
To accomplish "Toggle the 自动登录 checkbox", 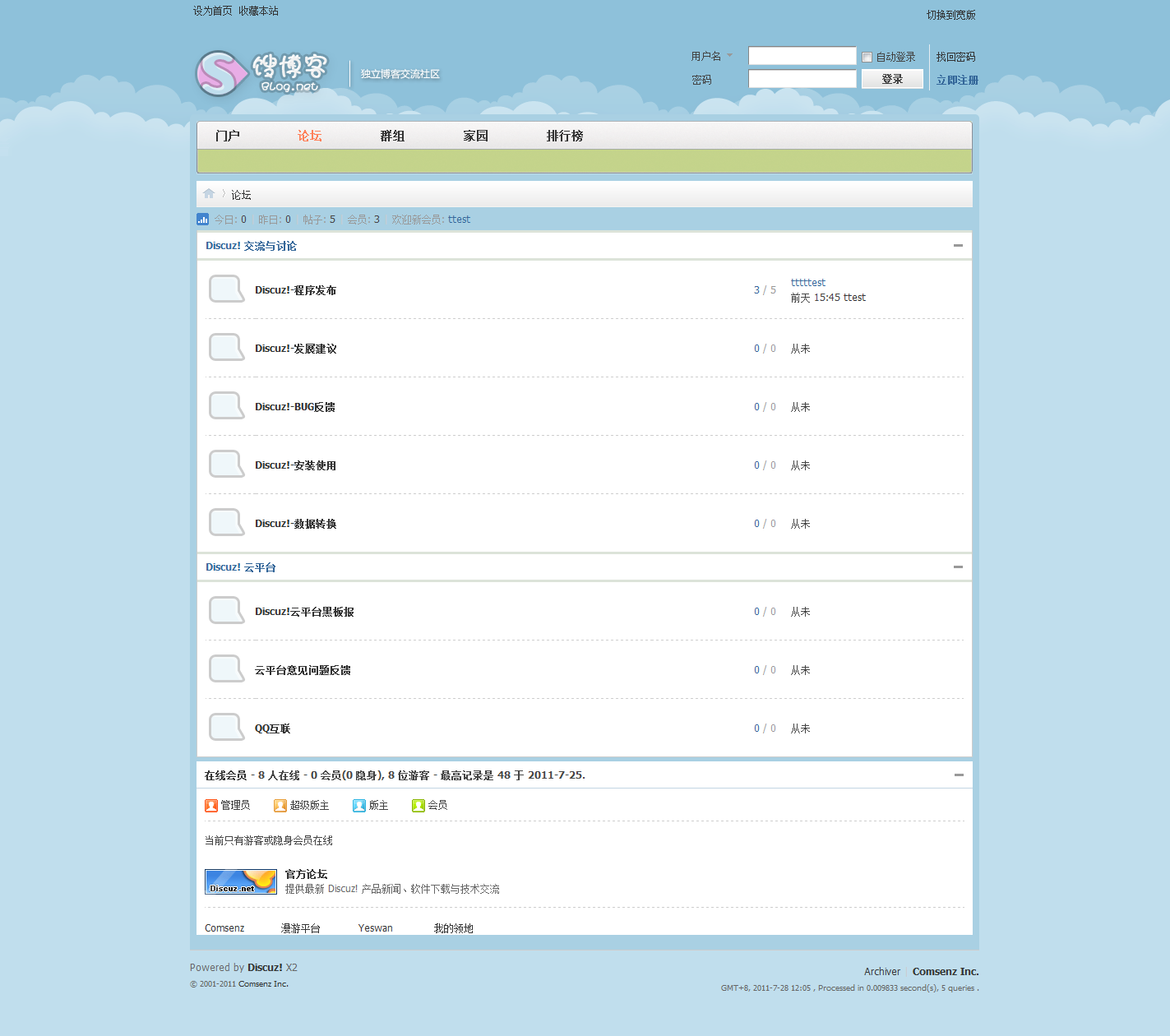I will point(867,58).
